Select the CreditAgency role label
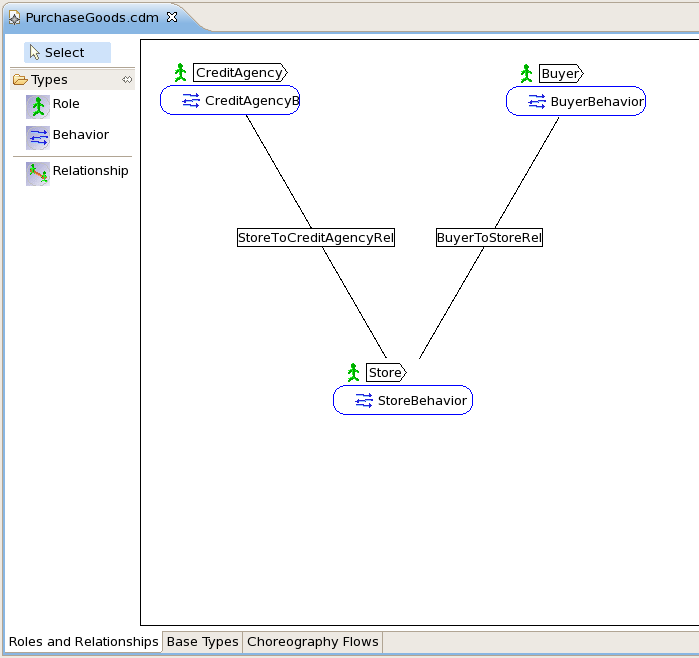The width and height of the screenshot is (699, 658). click(240, 73)
